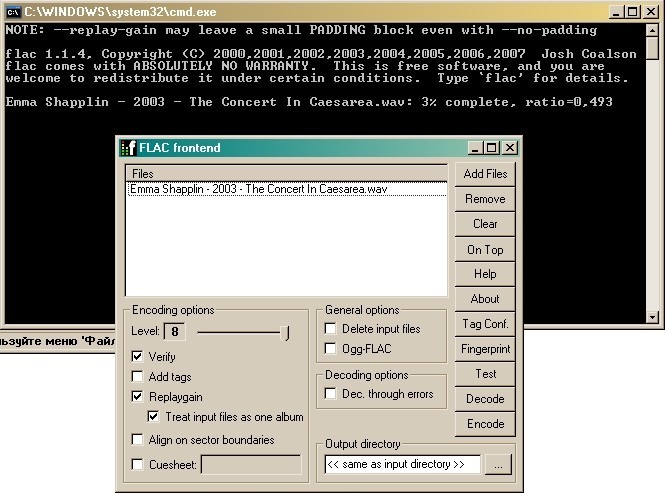Close the FLAC frontend window
Screen dimensions: 665x493
[510, 148]
